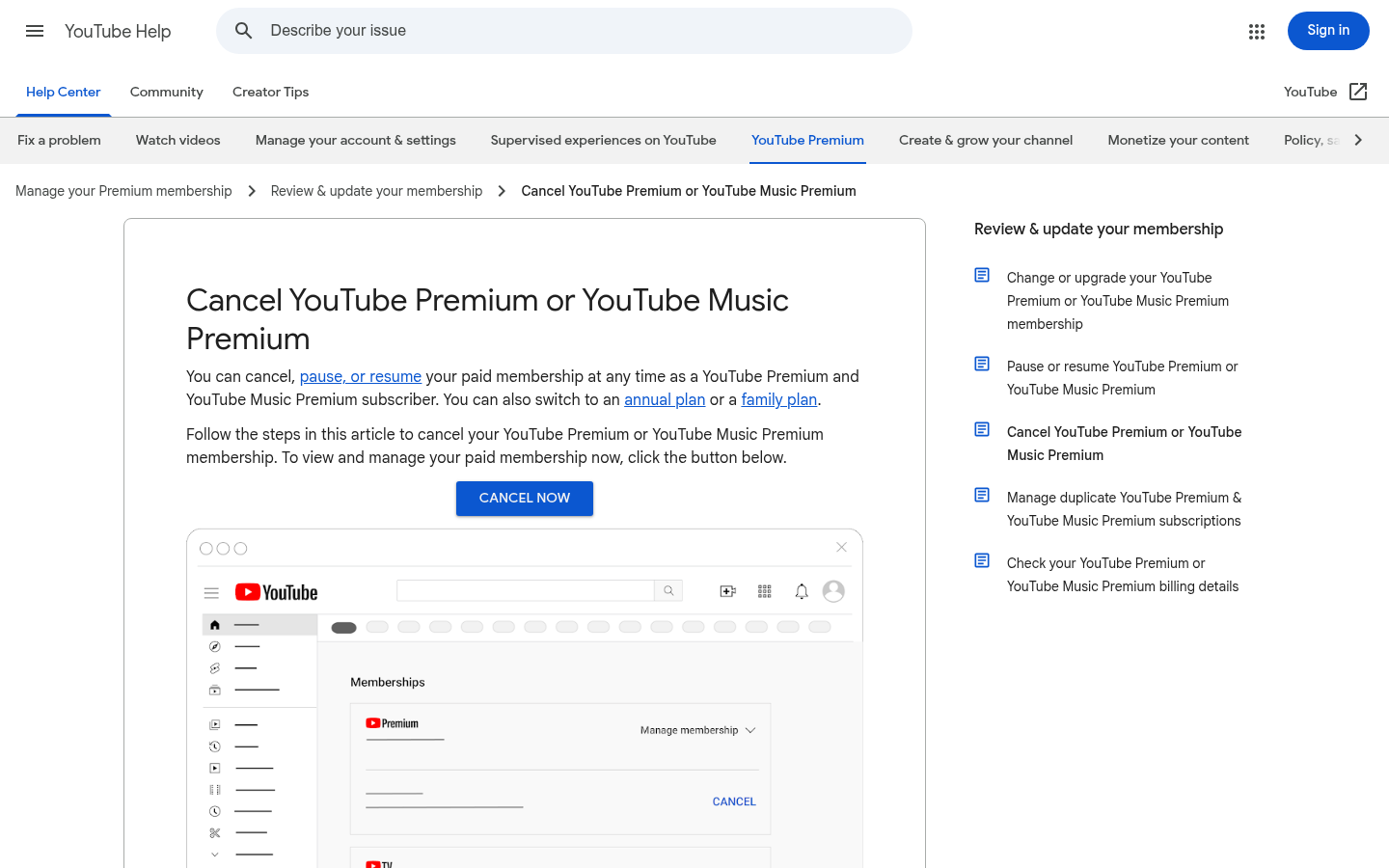Click the article icon beside Change or upgrade

click(982, 276)
